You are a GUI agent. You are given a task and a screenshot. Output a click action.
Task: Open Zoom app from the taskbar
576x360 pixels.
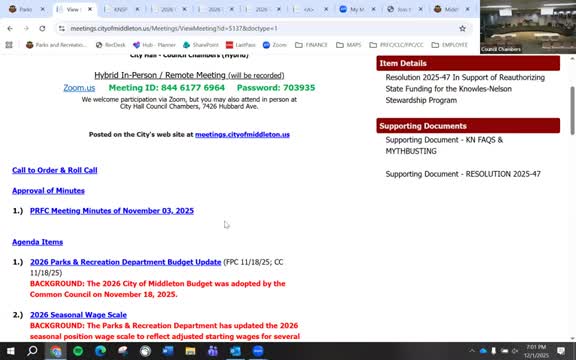tap(258, 351)
